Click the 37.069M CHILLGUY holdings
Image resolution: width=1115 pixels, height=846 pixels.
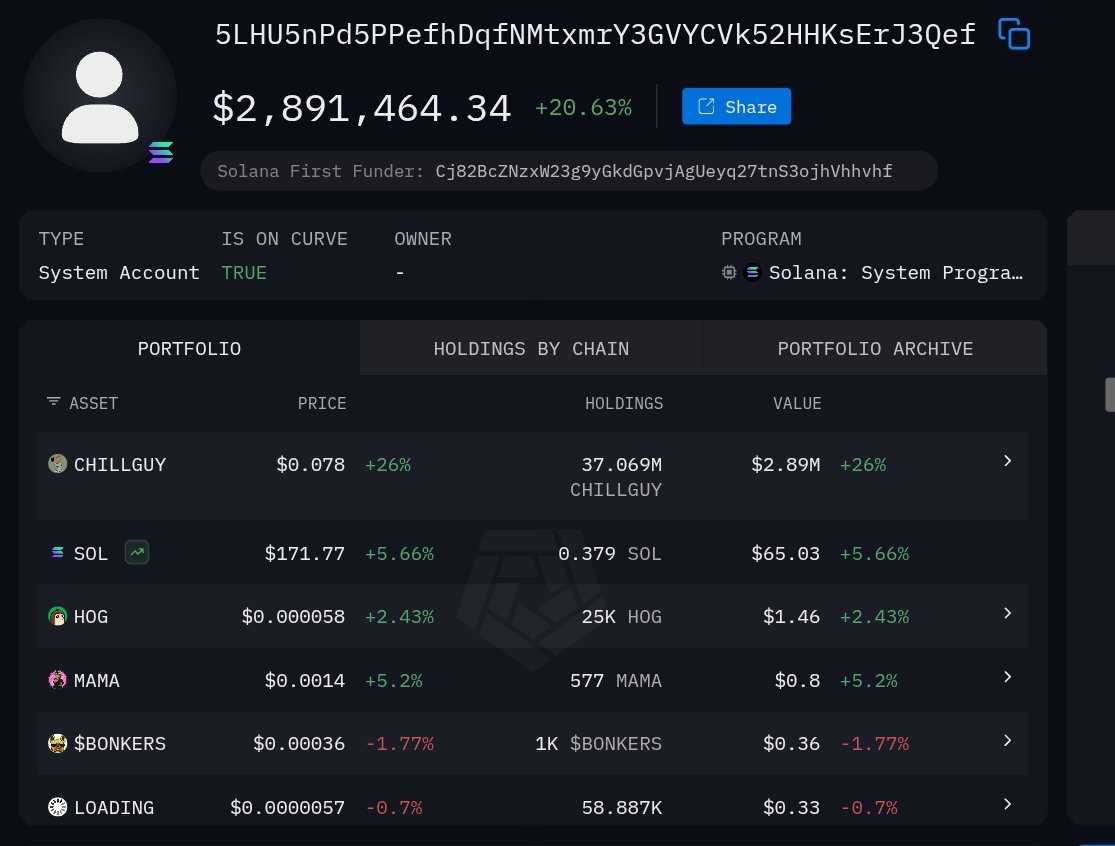[616, 477]
